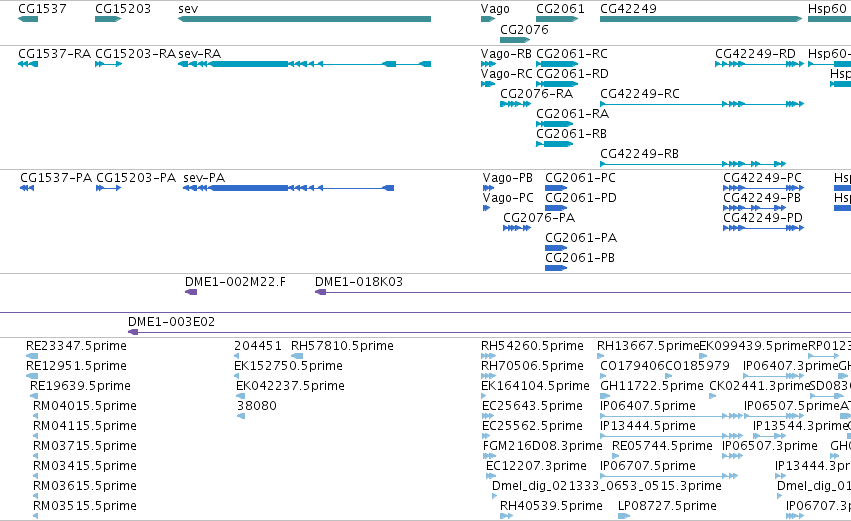851x521 pixels.
Task: Click the IP06507.3prime EST
Action: click(x=733, y=457)
